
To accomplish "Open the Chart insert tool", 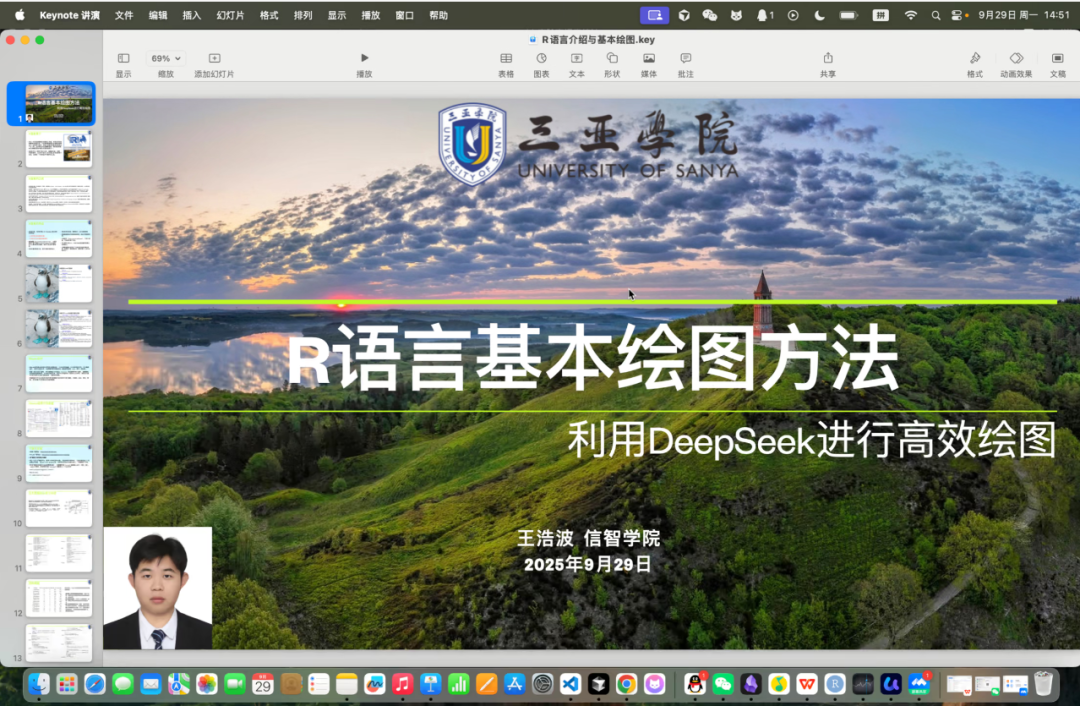I will [x=541, y=59].
